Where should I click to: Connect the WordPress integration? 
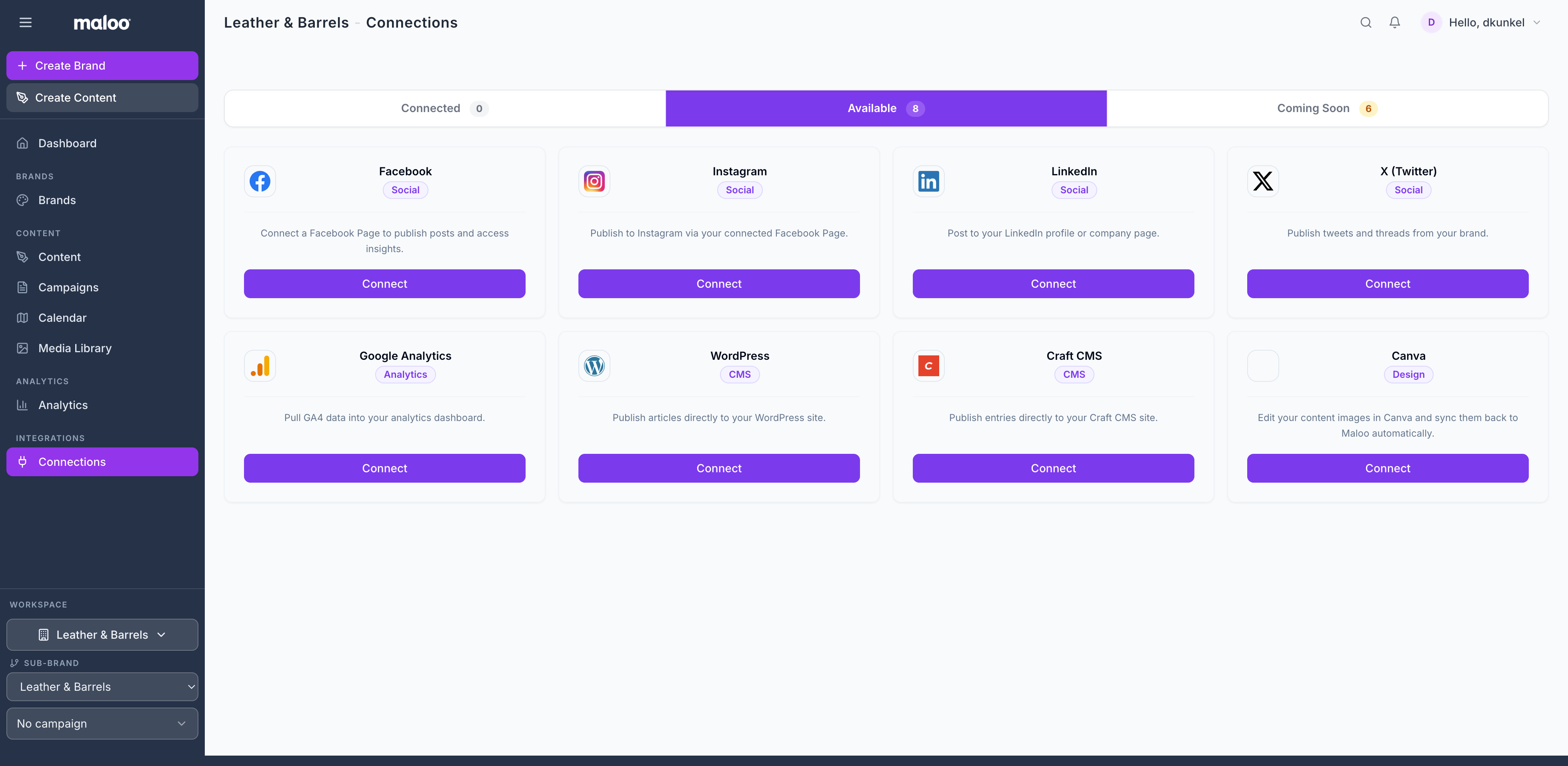click(719, 468)
